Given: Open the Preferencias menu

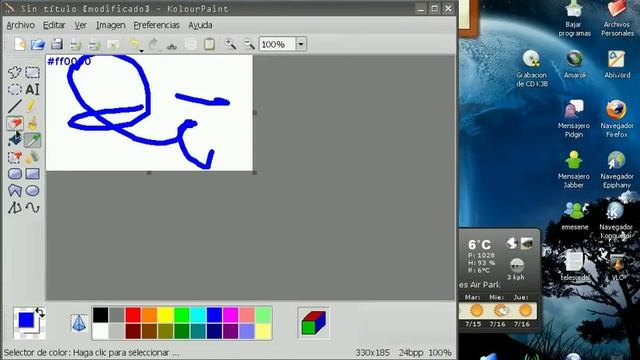Looking at the screenshot, I should click(x=156, y=25).
